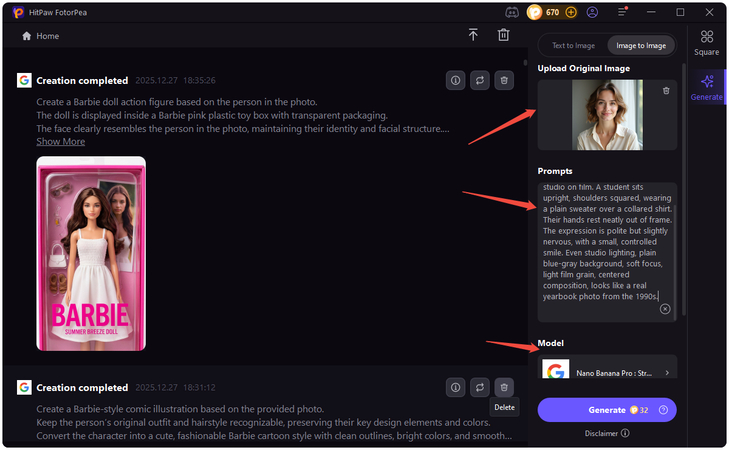The image size is (729, 450).
Task: Clear the prompt text with the X icon
Action: [665, 309]
